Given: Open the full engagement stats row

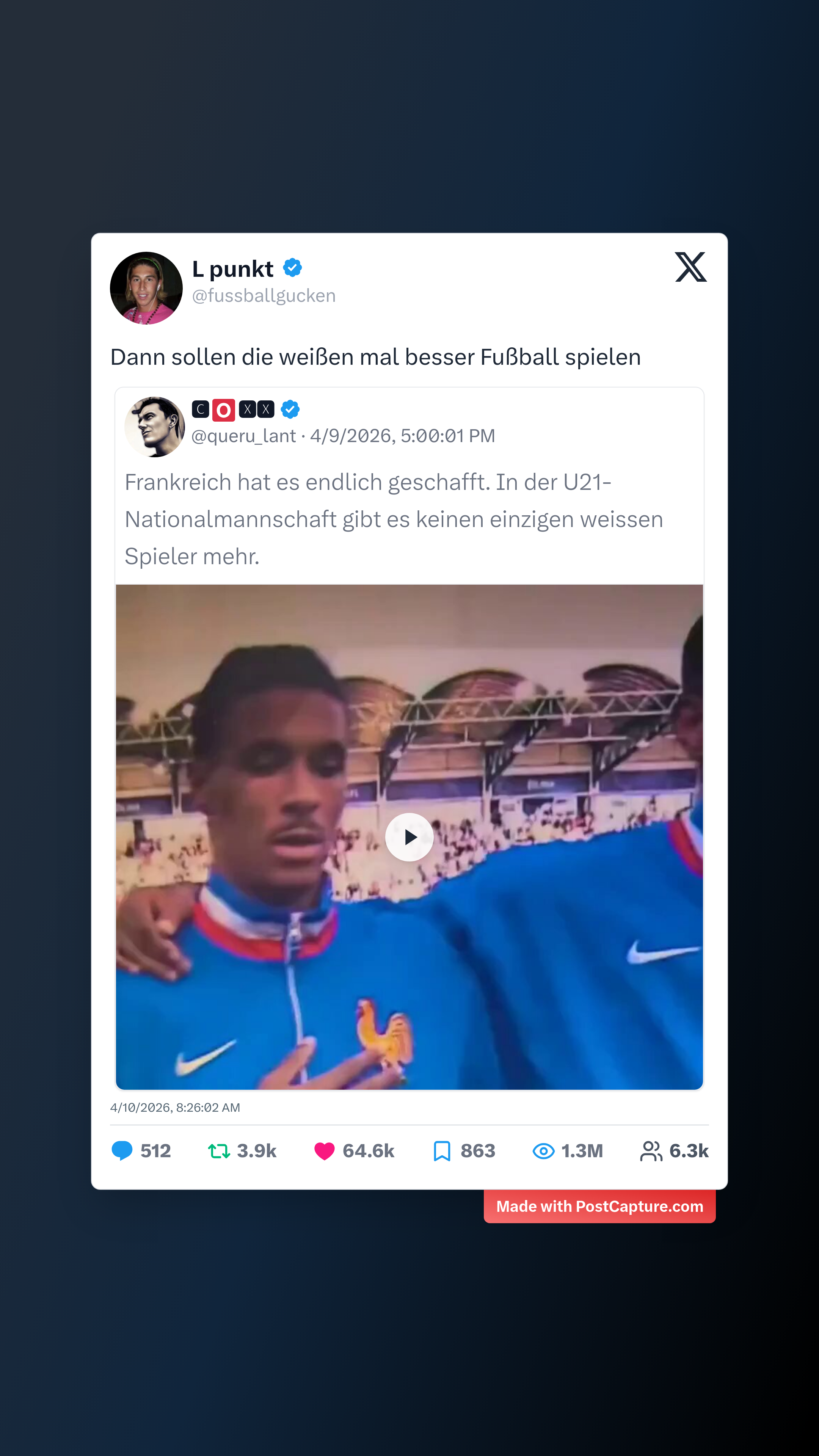Looking at the screenshot, I should tap(409, 1151).
